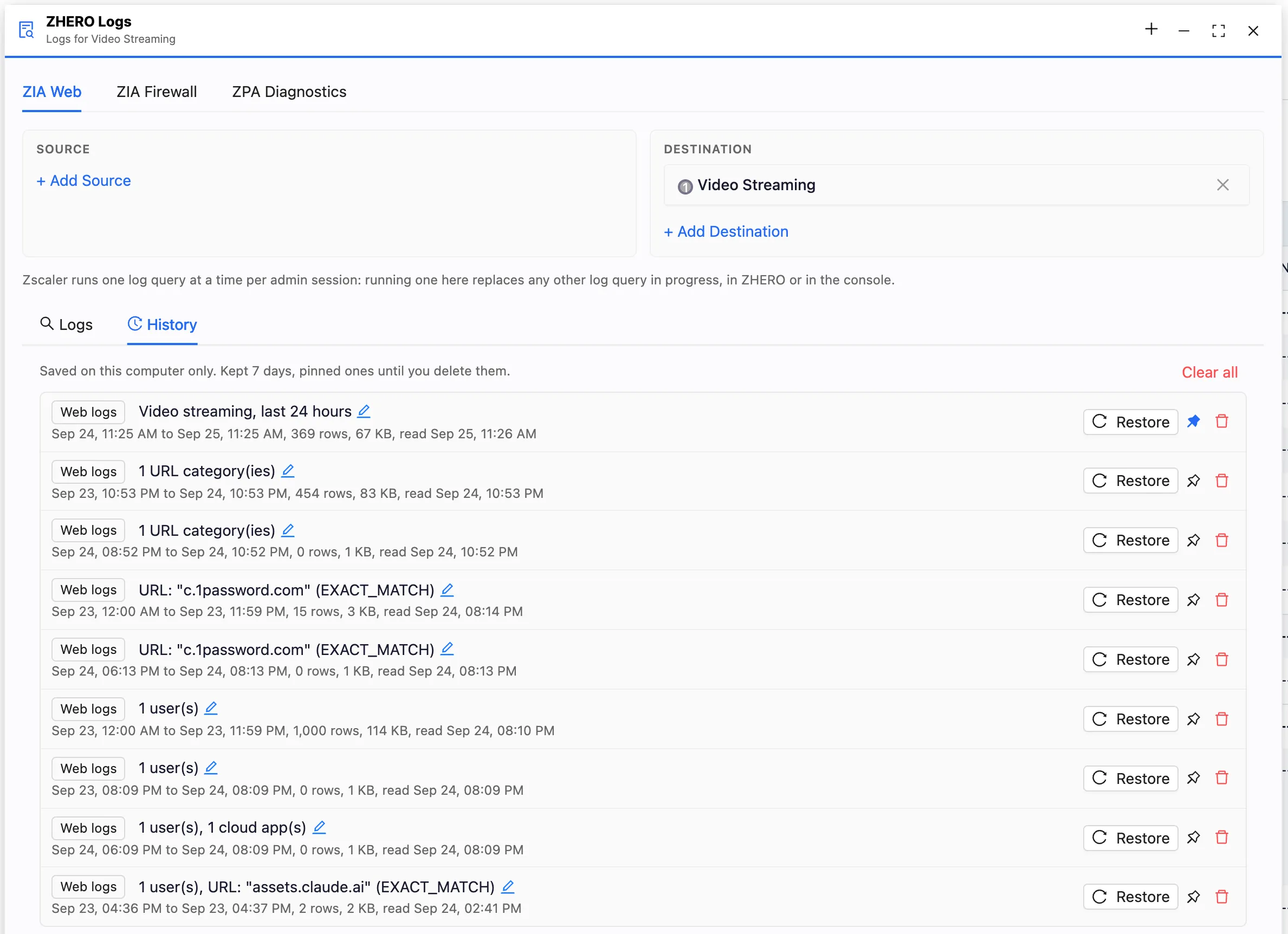The width and height of the screenshot is (1288, 934).
Task: Toggle full screen for ZHERO Logs window
Action: (x=1218, y=31)
